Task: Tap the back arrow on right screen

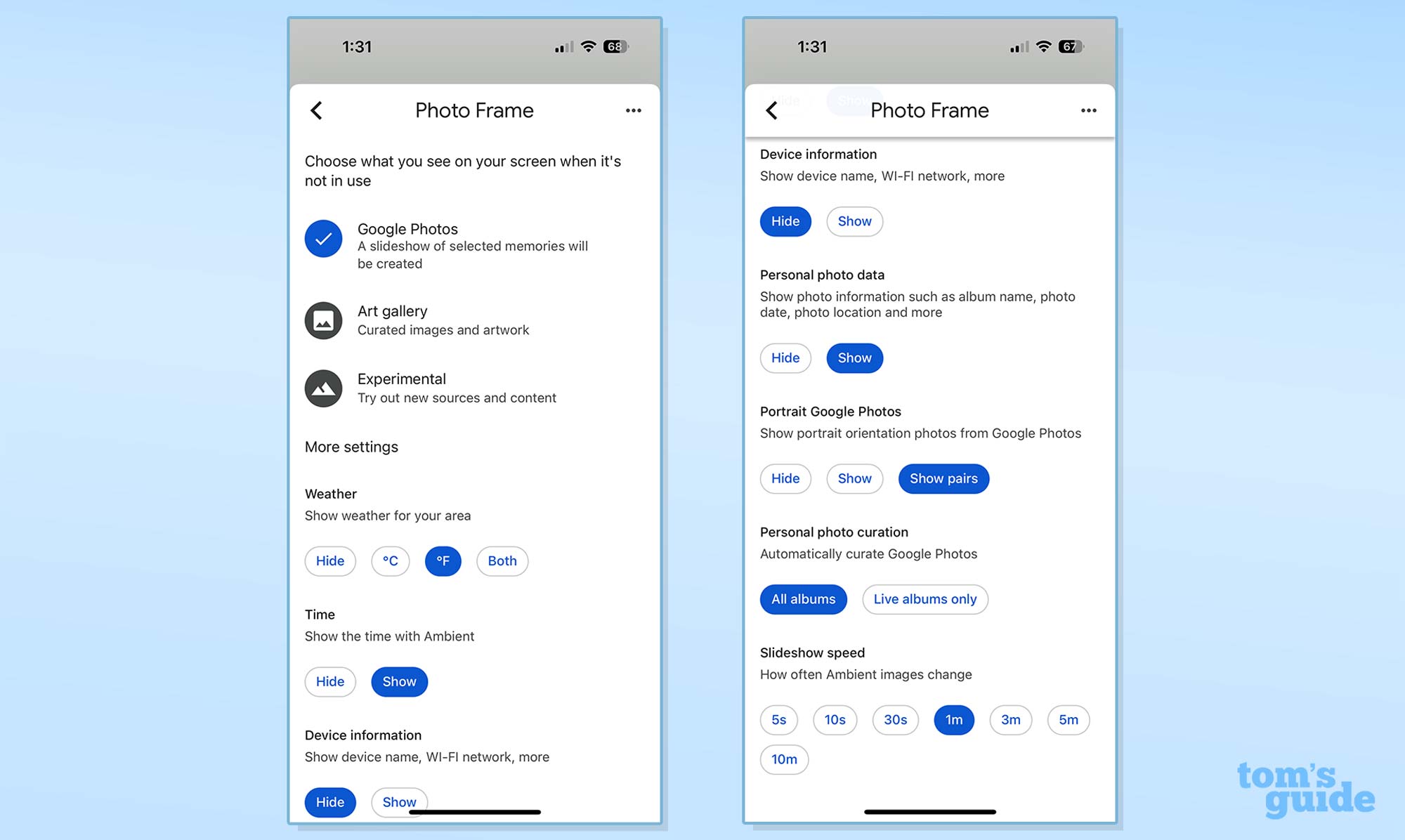Action: (x=774, y=110)
